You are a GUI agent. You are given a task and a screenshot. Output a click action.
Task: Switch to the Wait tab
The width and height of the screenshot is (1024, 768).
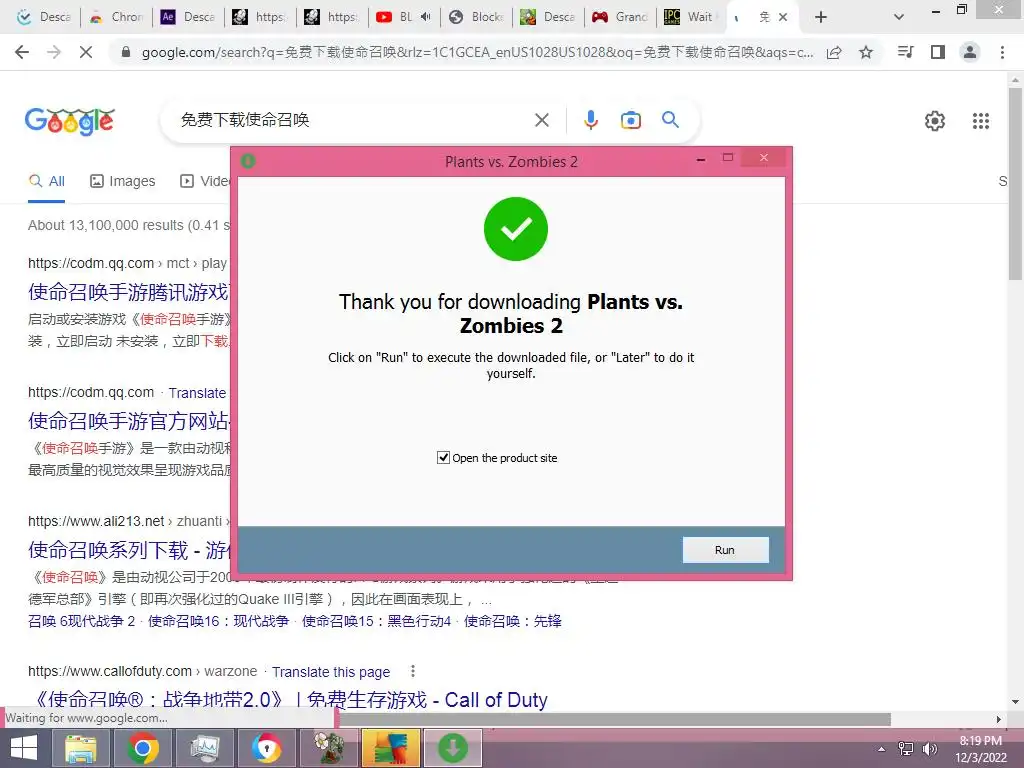[689, 17]
